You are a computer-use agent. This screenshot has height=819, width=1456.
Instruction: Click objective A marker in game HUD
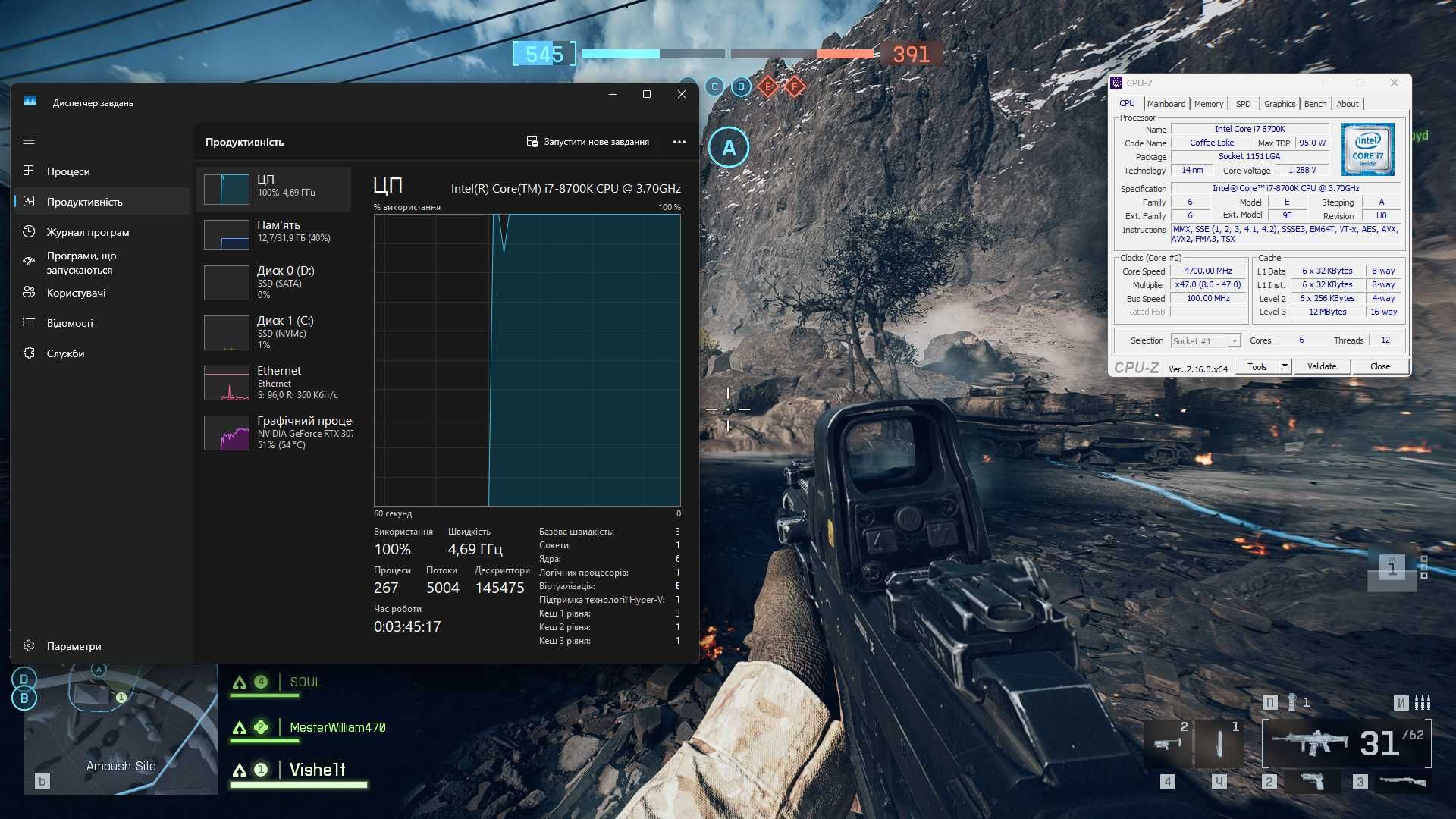click(x=729, y=148)
